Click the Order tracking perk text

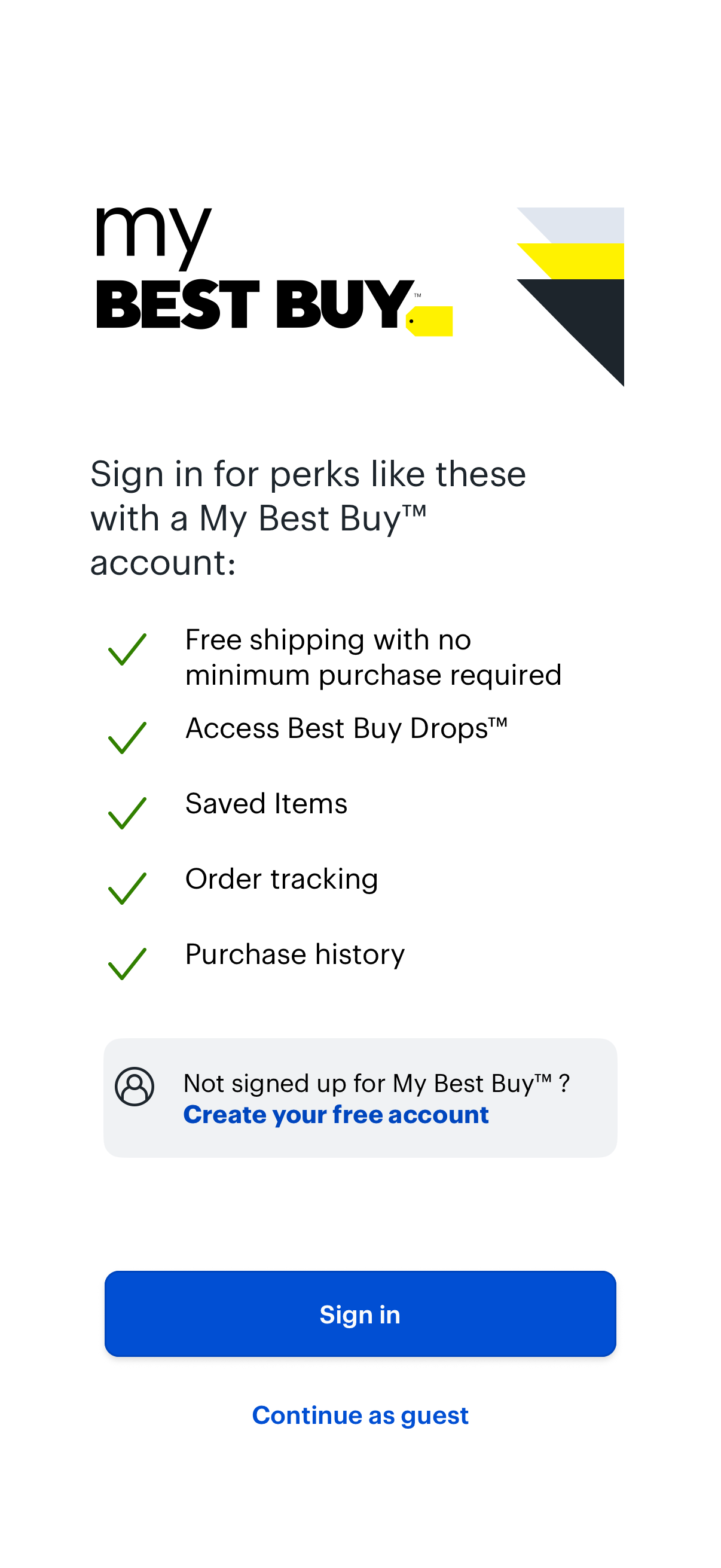(x=282, y=879)
